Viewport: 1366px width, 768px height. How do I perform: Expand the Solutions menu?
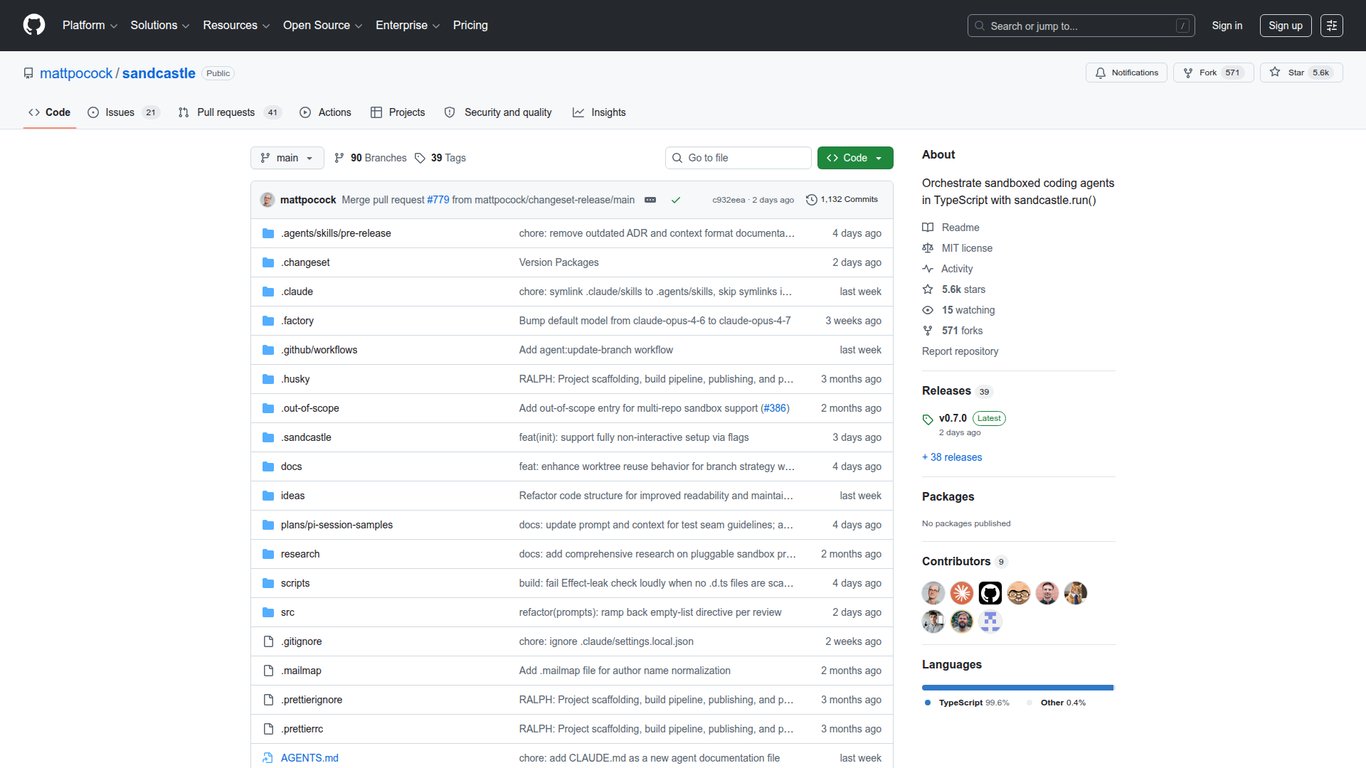pos(160,26)
